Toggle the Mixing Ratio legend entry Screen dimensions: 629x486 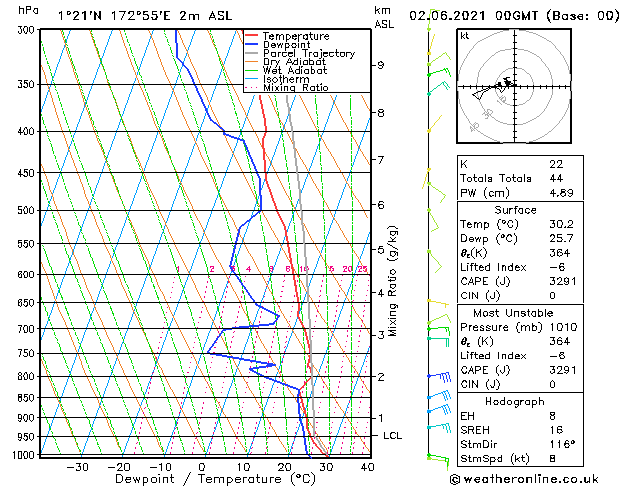coord(293,88)
